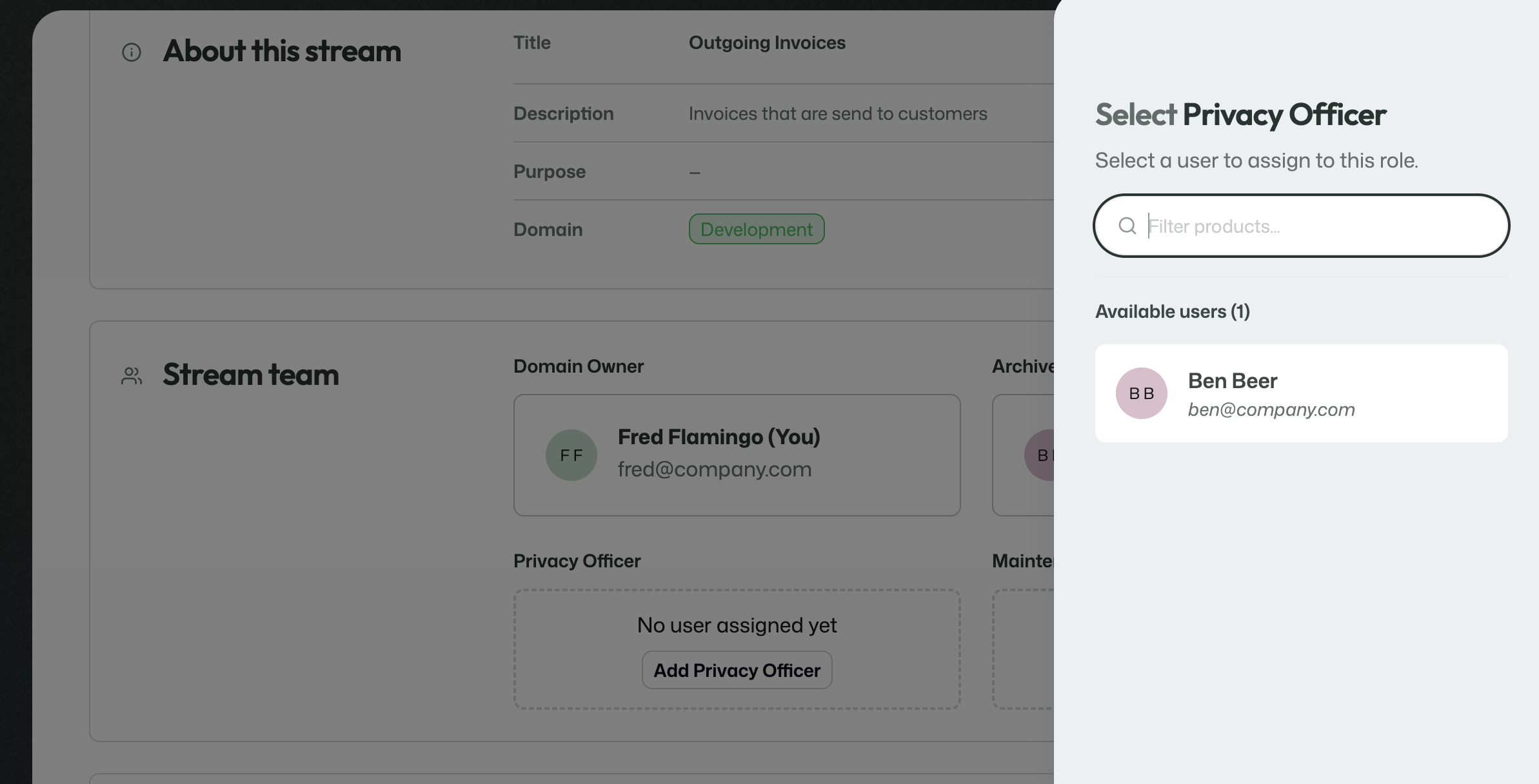
Task: Select Ben Beer as Privacy Officer
Action: pyautogui.click(x=1302, y=393)
